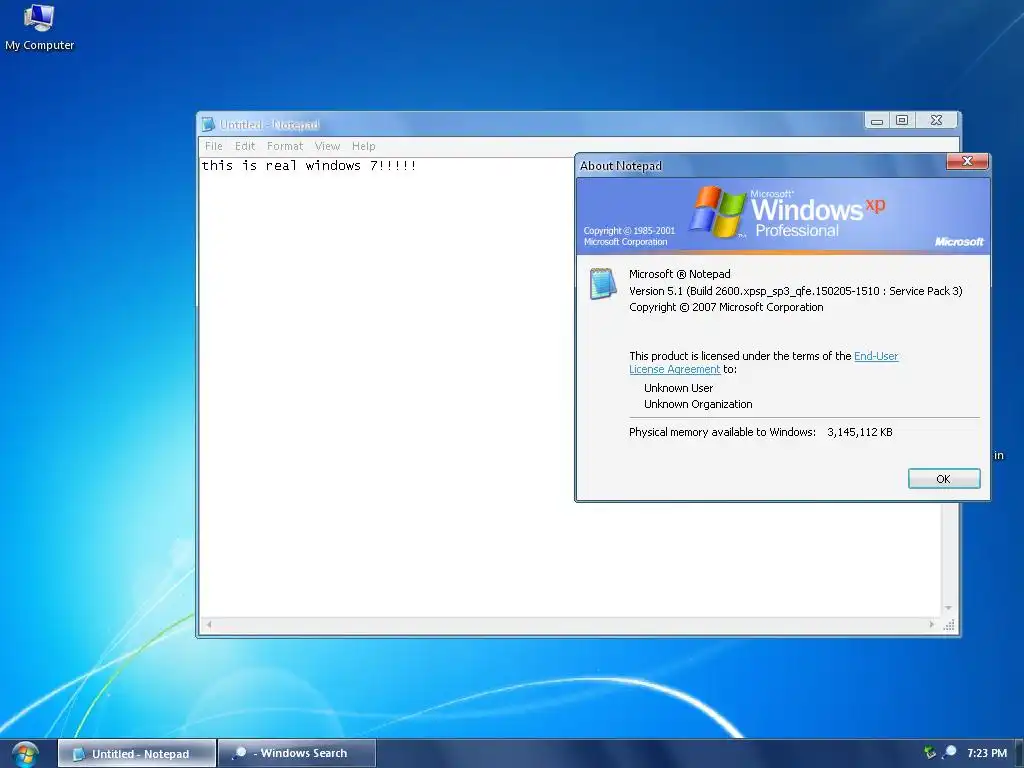Click the Notepad horizontal scrollbar left arrow
The image size is (1024, 768).
click(x=209, y=624)
